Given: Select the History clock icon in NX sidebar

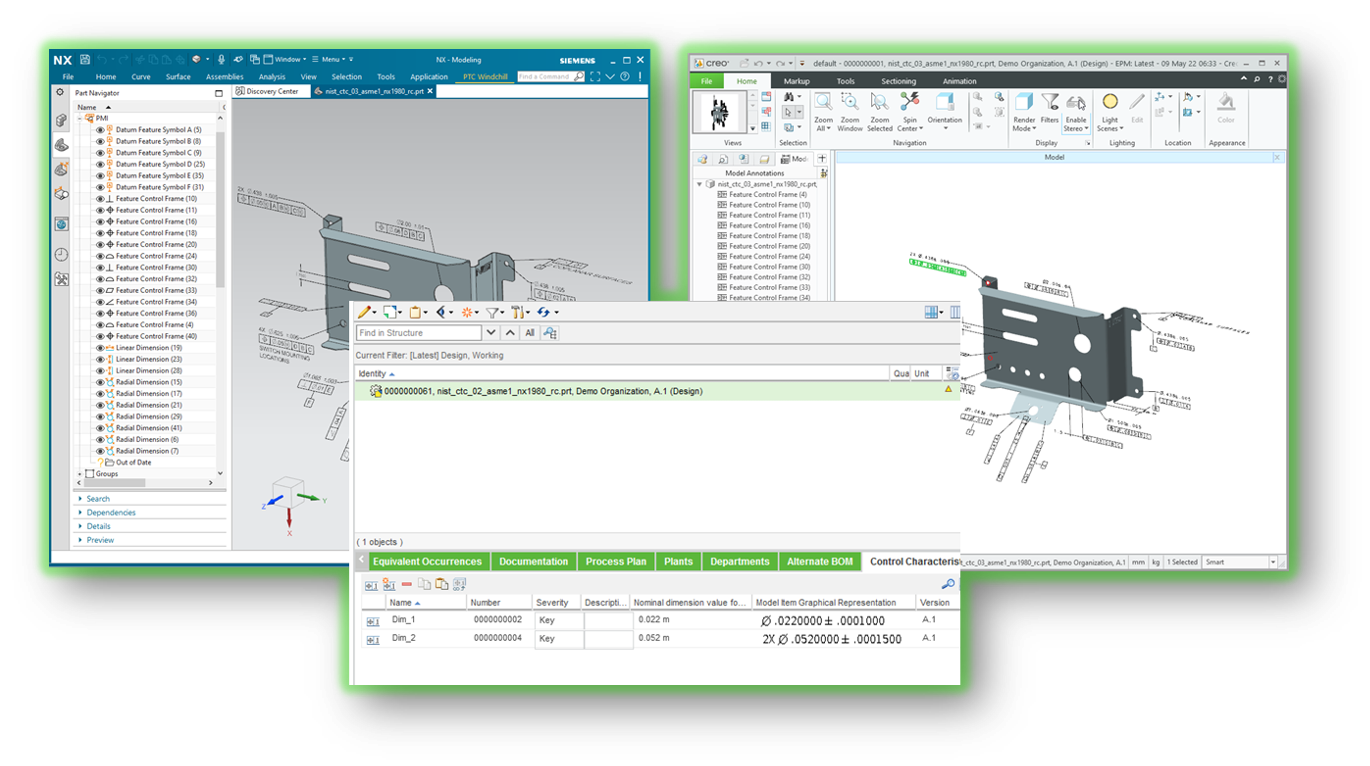Looking at the screenshot, I should pyautogui.click(x=62, y=254).
